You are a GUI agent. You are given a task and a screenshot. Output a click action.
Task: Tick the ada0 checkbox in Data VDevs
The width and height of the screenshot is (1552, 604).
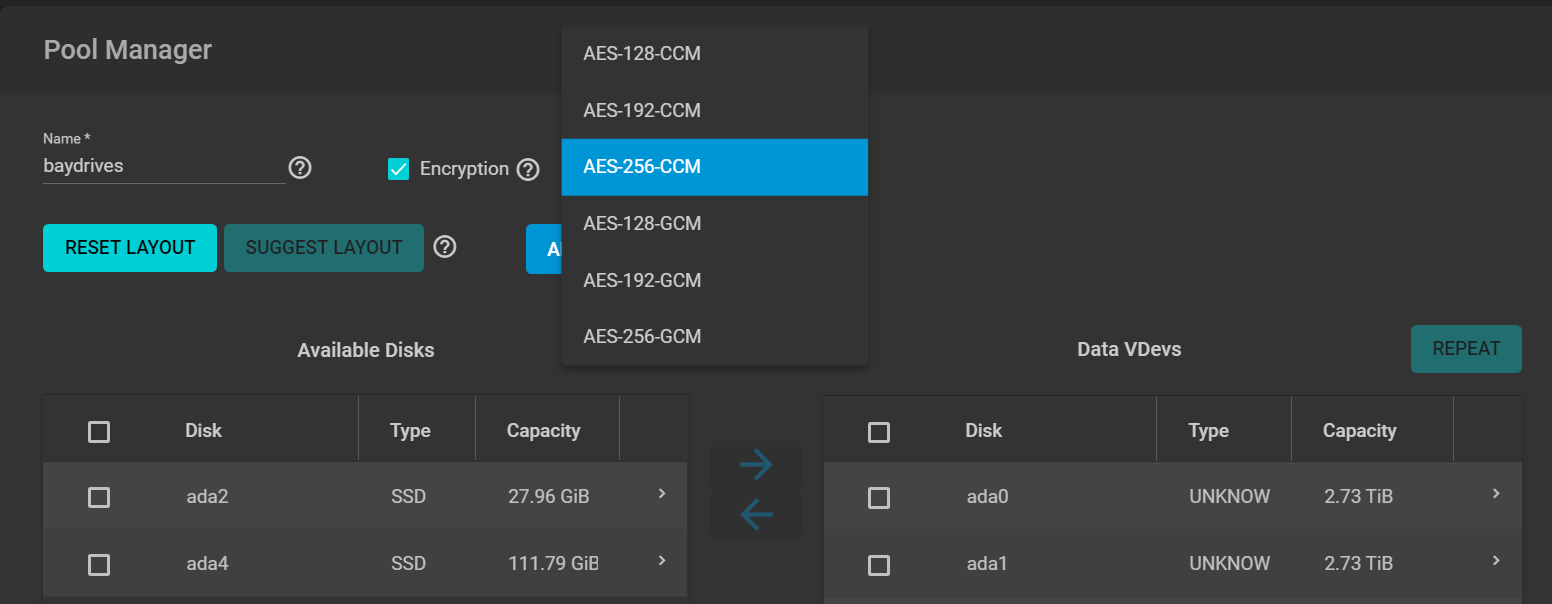point(879,497)
